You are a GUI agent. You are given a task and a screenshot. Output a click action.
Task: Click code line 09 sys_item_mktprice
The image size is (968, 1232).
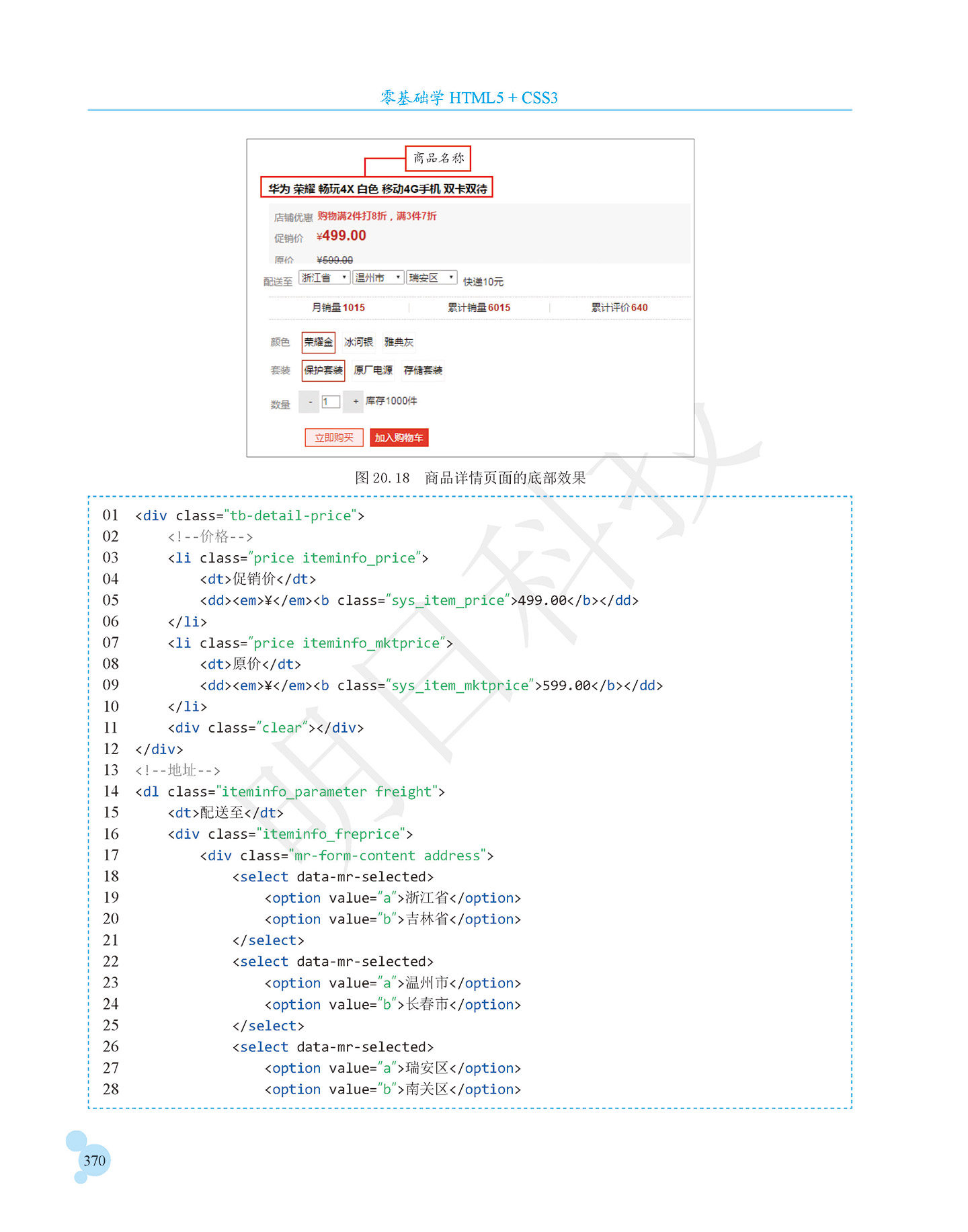pyautogui.click(x=431, y=686)
